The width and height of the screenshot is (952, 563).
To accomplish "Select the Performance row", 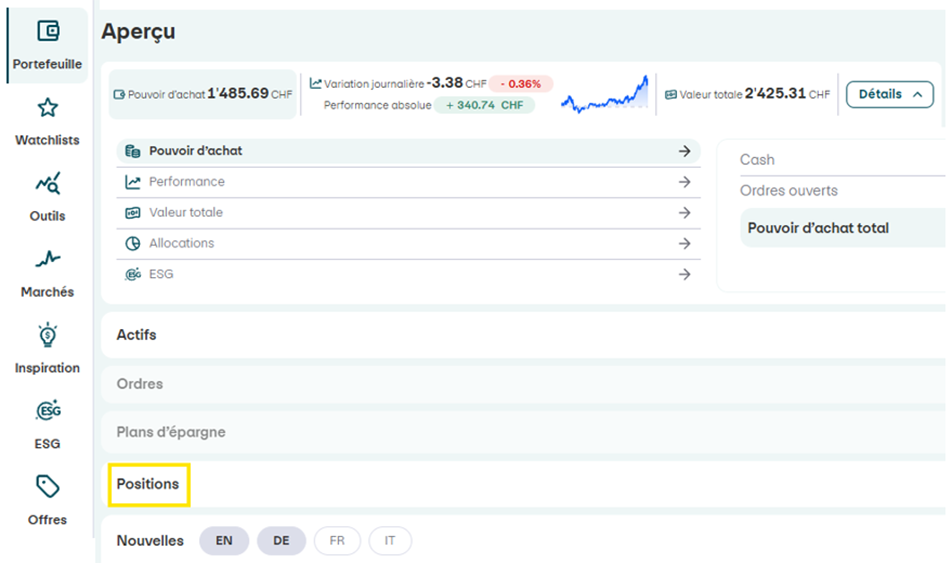I will point(187,182).
